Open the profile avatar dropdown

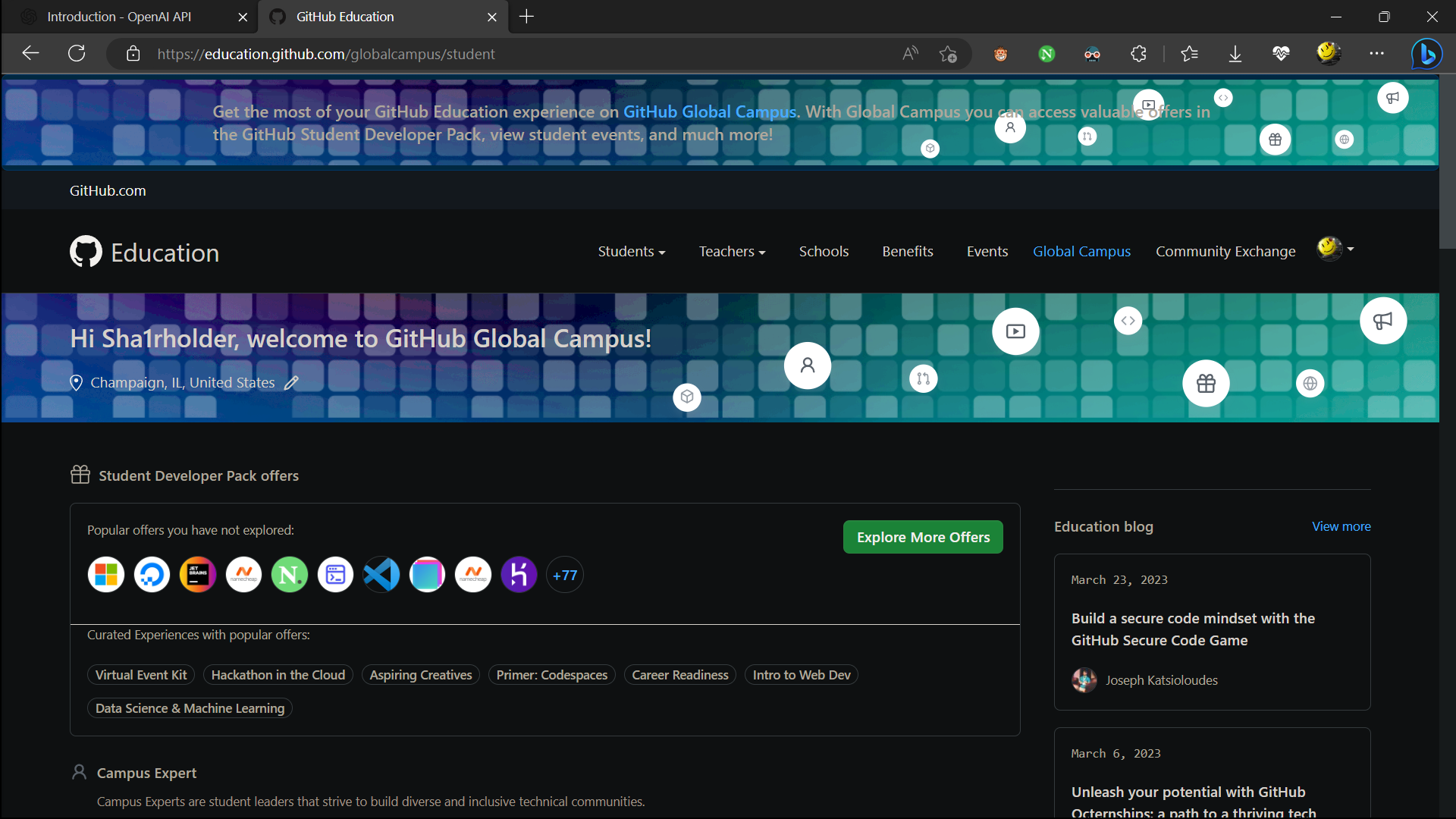coord(1335,249)
